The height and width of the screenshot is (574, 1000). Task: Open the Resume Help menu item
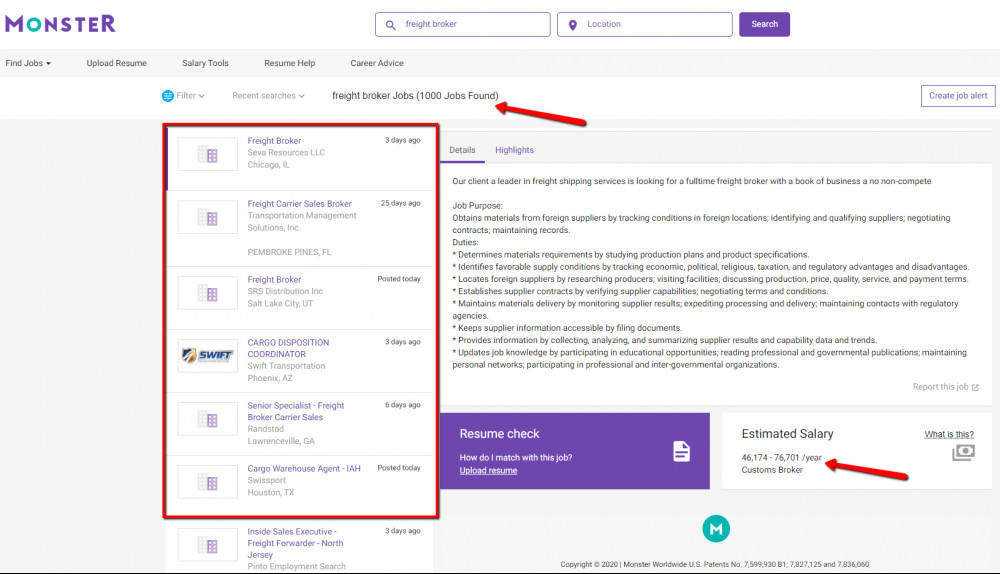point(290,63)
